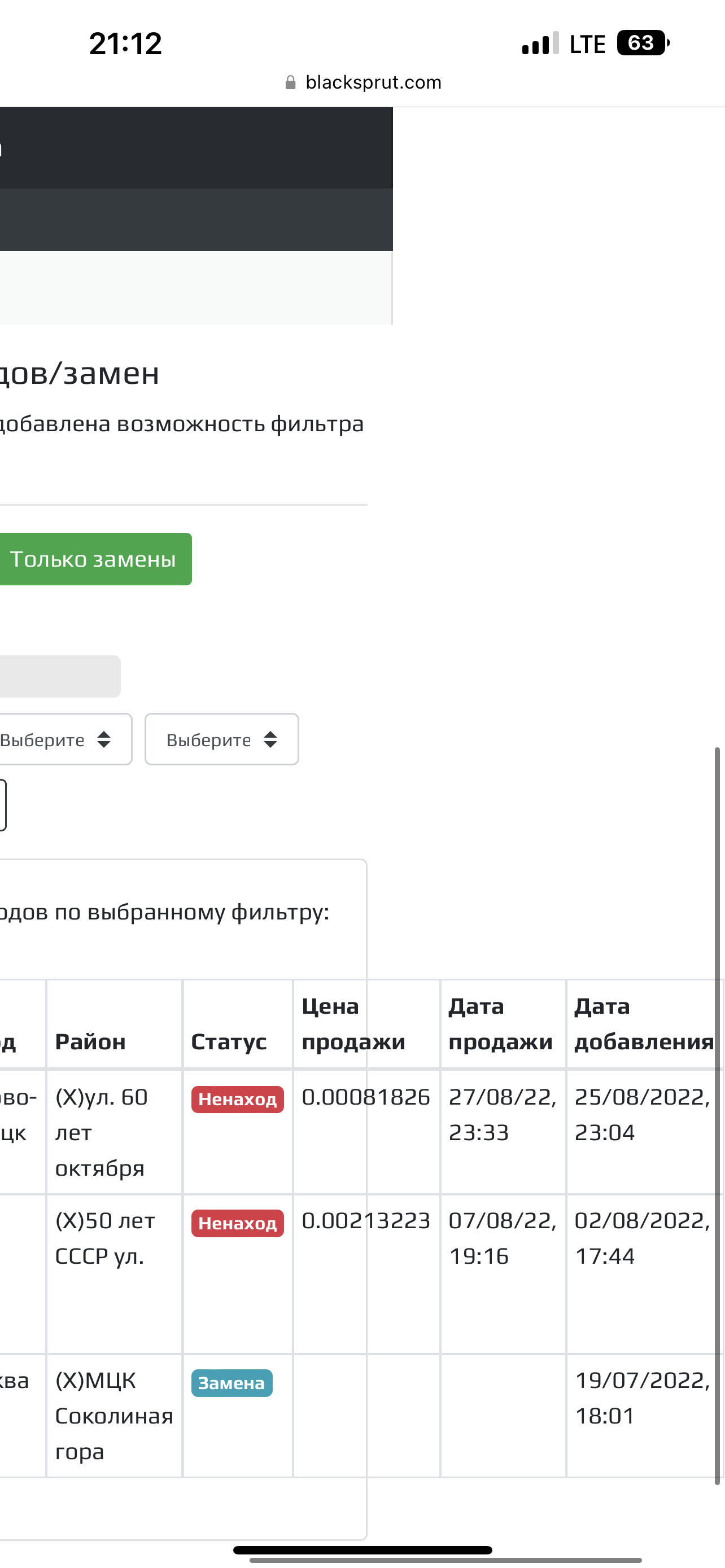Select the '(Х)ул. 60 лет октября' cell
Image resolution: width=725 pixels, height=1568 pixels.
pyautogui.click(x=114, y=1132)
